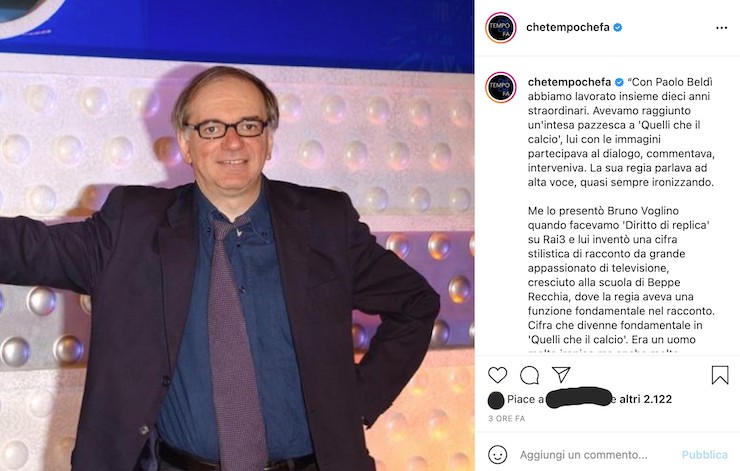
Task: Open chetempochefa username link in caption
Action: pos(569,82)
